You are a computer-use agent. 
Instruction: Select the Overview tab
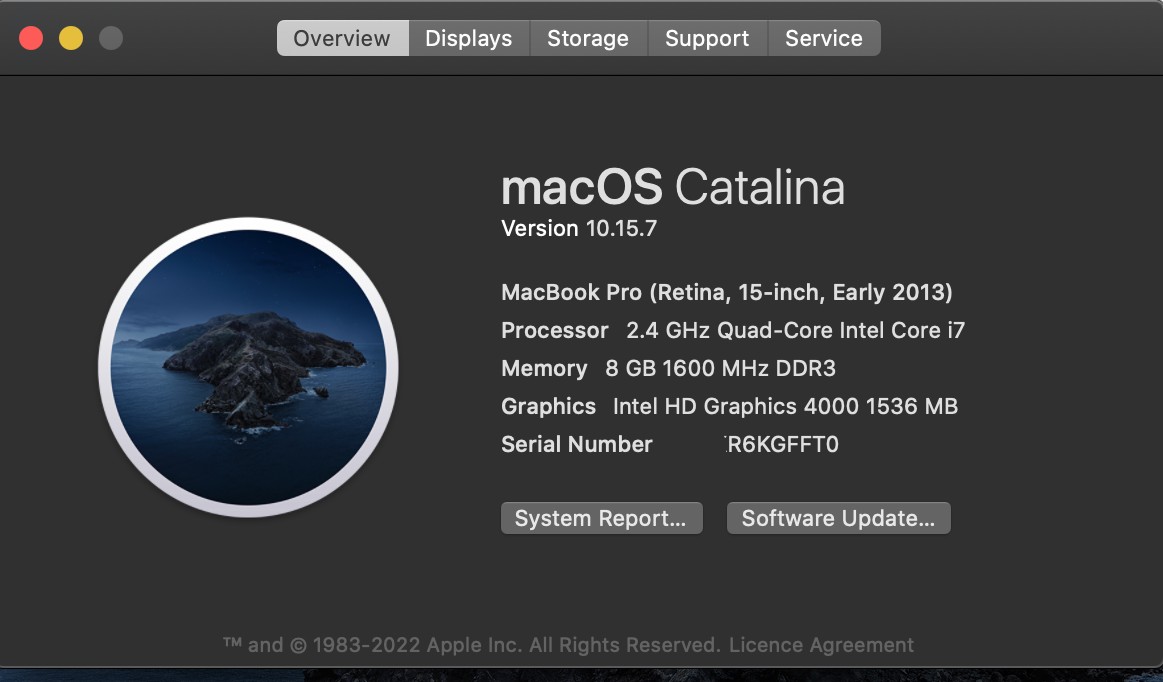tap(342, 39)
